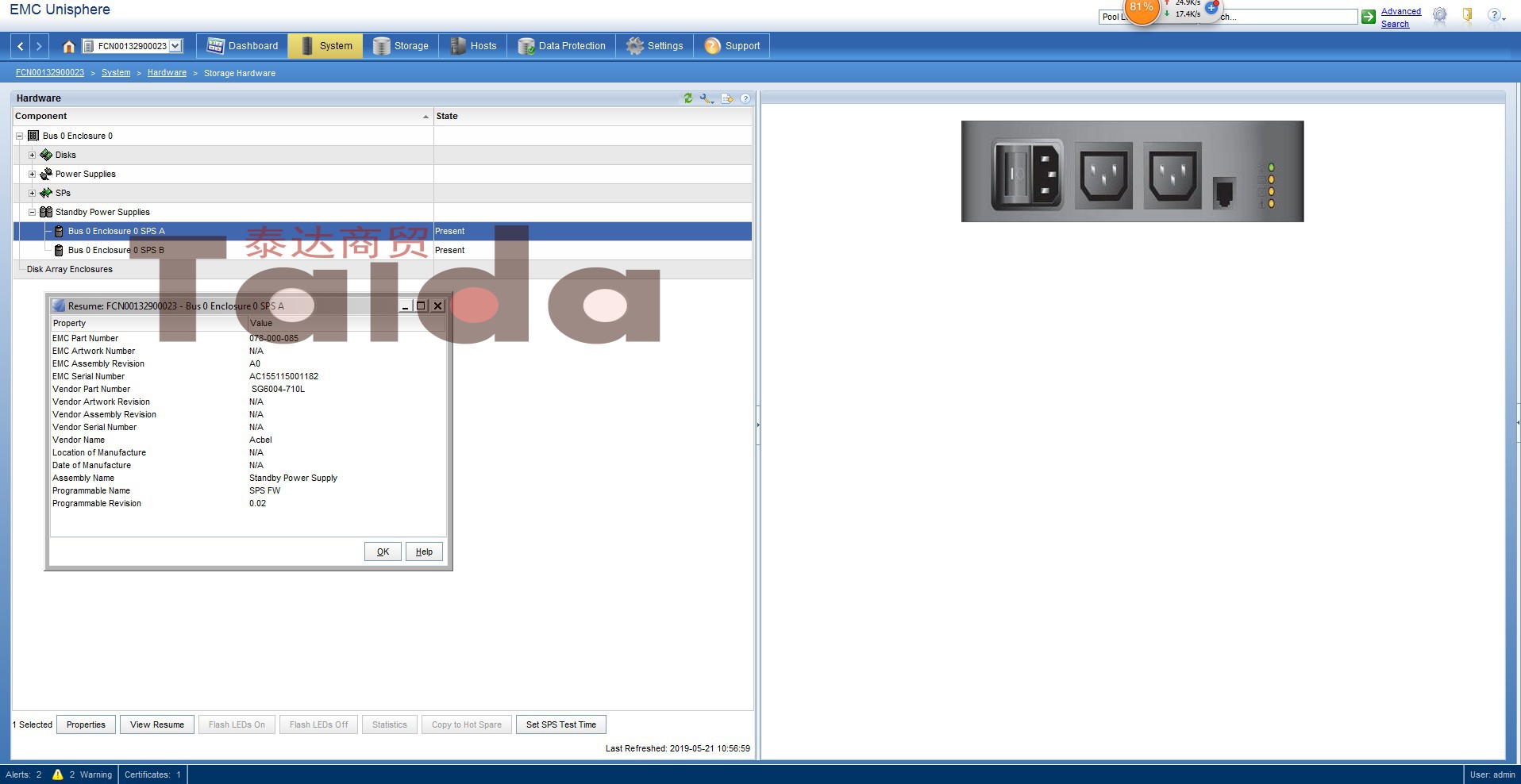Minimize the Resume dialog
The height and width of the screenshot is (784, 1521).
click(x=405, y=306)
